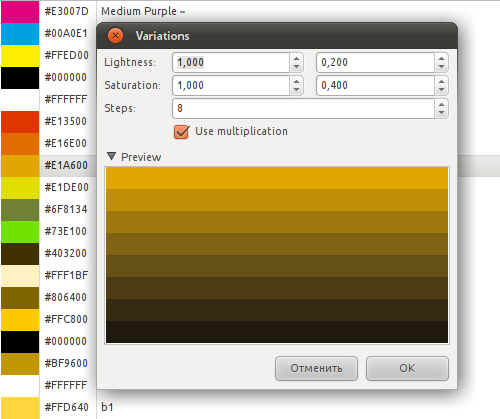Screen dimensions: 500x419
Task: Close the Variations dialog
Action: click(115, 35)
